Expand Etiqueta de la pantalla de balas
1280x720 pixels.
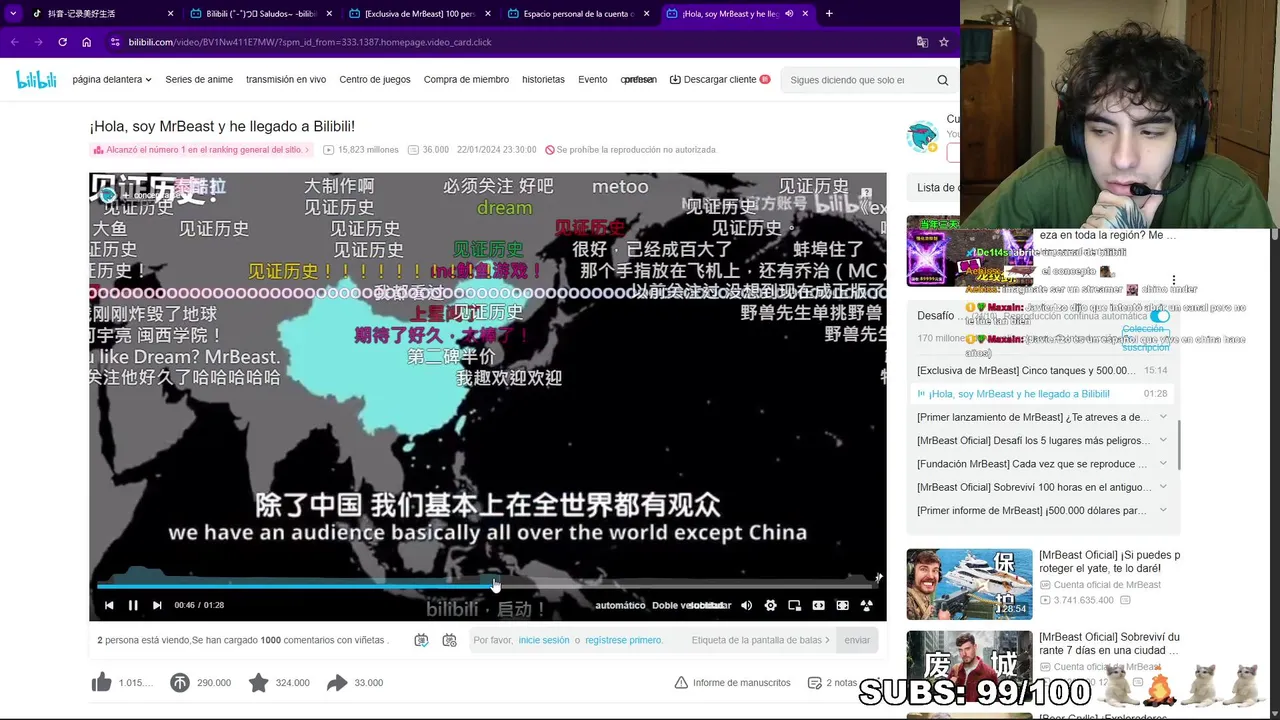click(760, 640)
